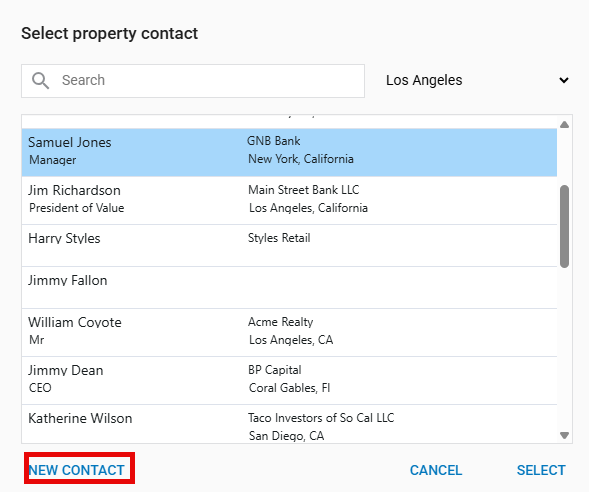This screenshot has height=492, width=589.
Task: Click the scroll up arrow in the list
Action: tap(564, 125)
